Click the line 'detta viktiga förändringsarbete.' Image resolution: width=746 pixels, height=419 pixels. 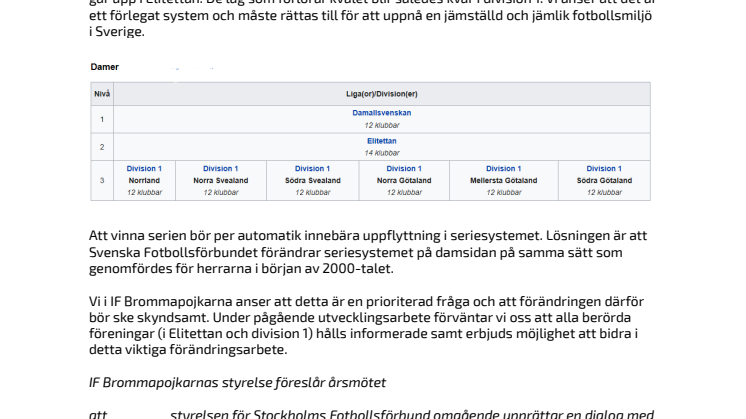[188, 350]
